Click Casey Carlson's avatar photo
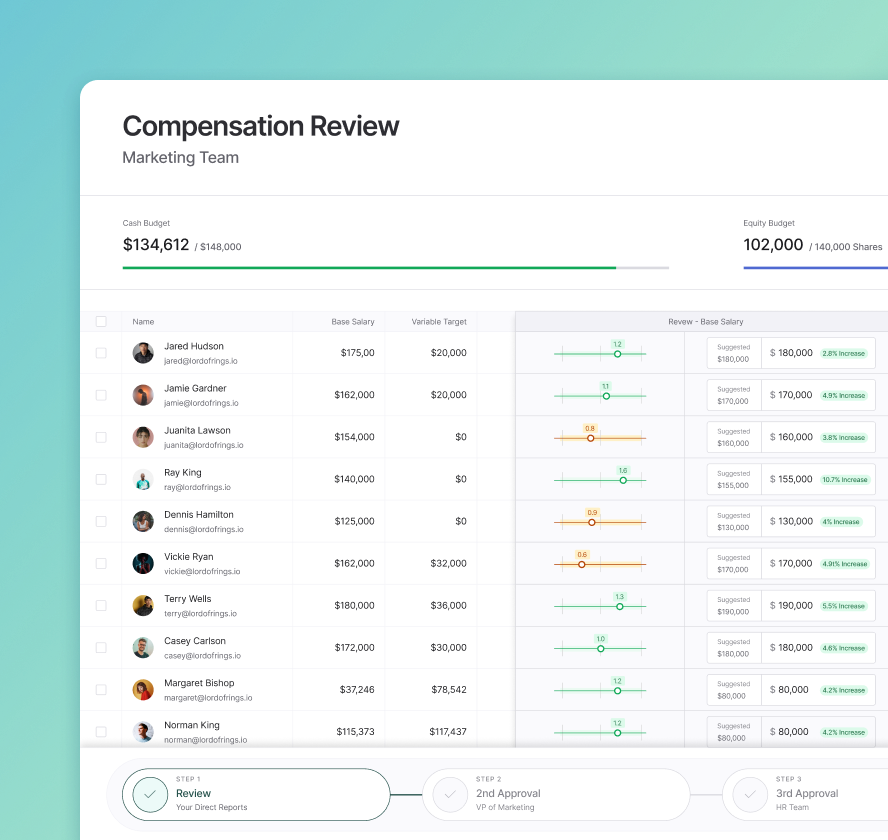Screen dimensions: 888x840 143,647
